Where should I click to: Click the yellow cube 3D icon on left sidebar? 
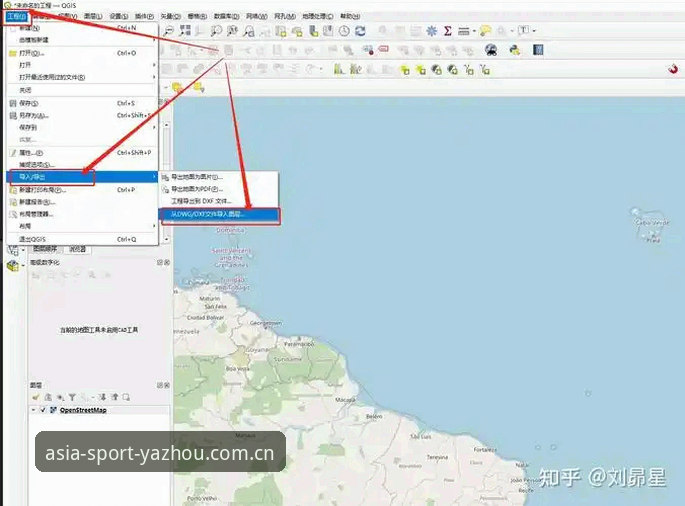coord(13,265)
